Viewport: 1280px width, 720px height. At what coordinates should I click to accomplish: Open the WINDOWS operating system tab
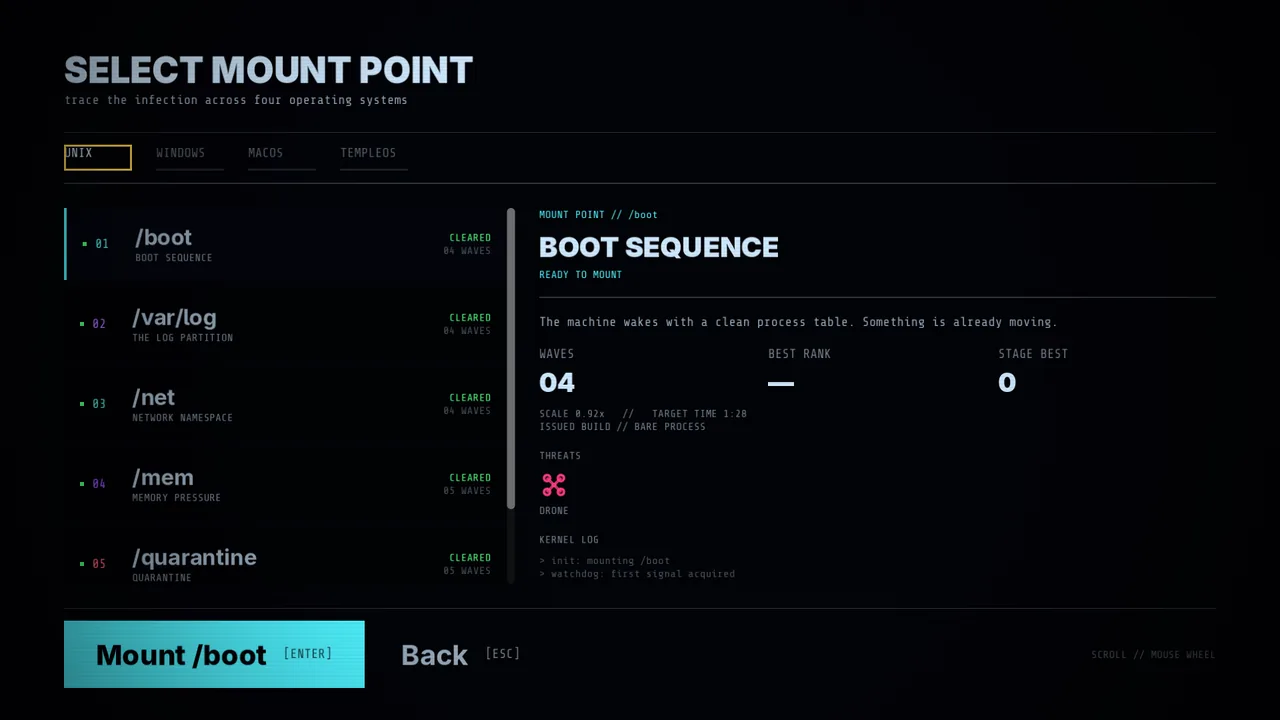(x=190, y=158)
